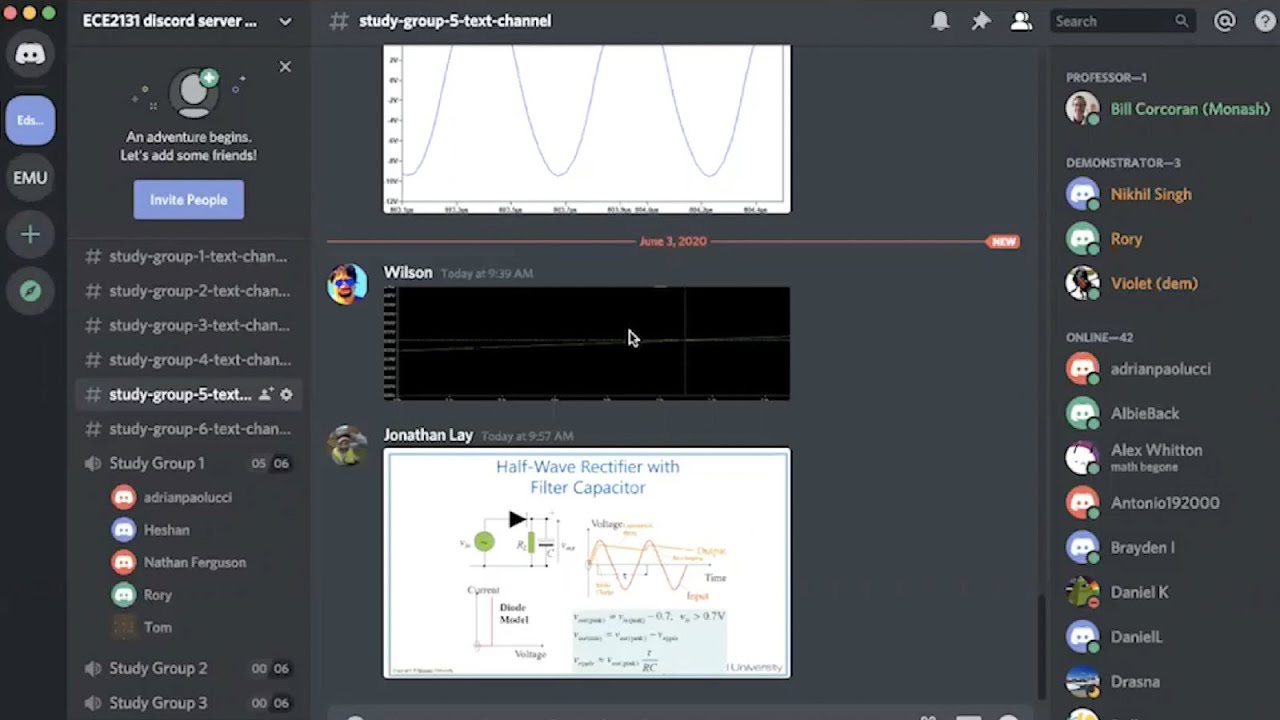Click Bill Corcoran's avatar in member list
Viewport: 1280px width, 720px height.
[1082, 109]
